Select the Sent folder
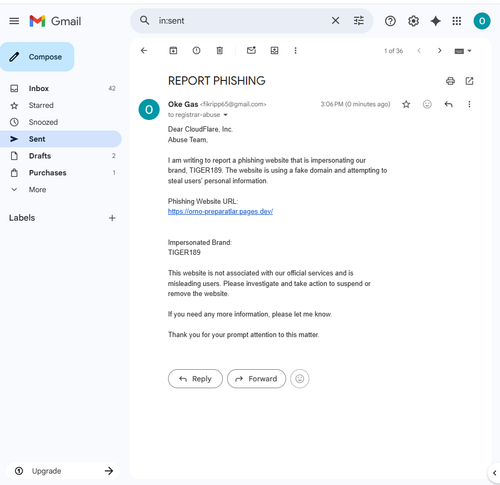Viewport: 500px width, 485px height. pyautogui.click(x=61, y=139)
